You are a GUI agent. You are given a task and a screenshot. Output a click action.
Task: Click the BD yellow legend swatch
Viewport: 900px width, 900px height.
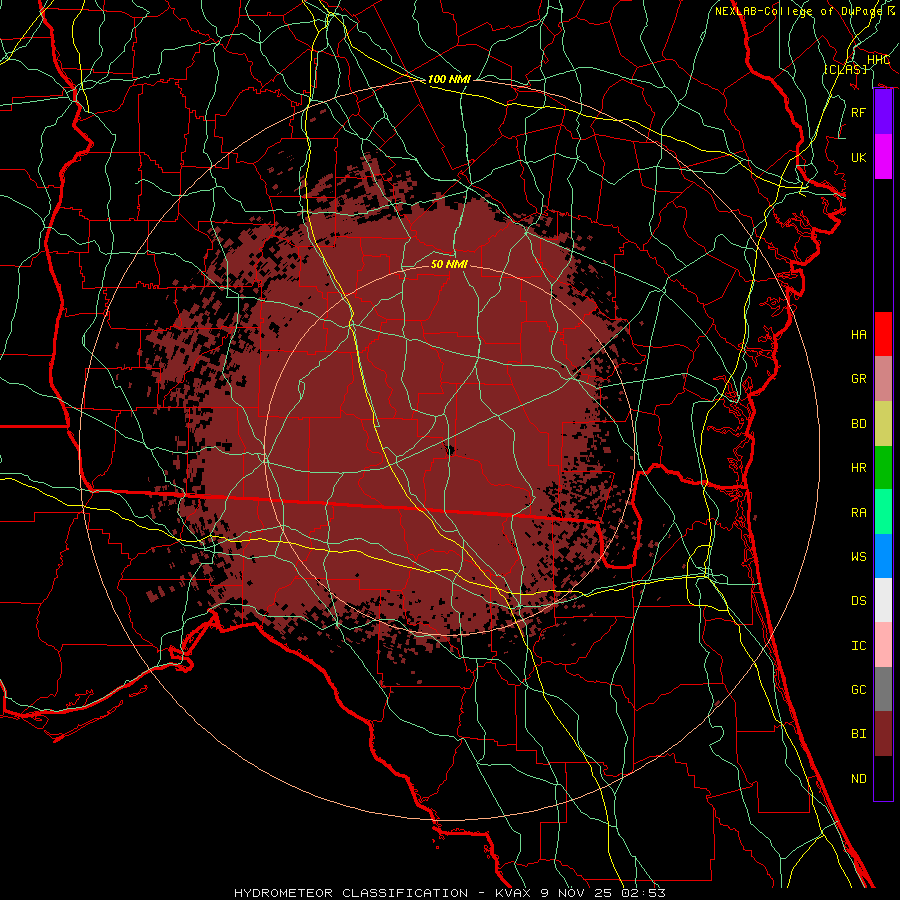(883, 424)
